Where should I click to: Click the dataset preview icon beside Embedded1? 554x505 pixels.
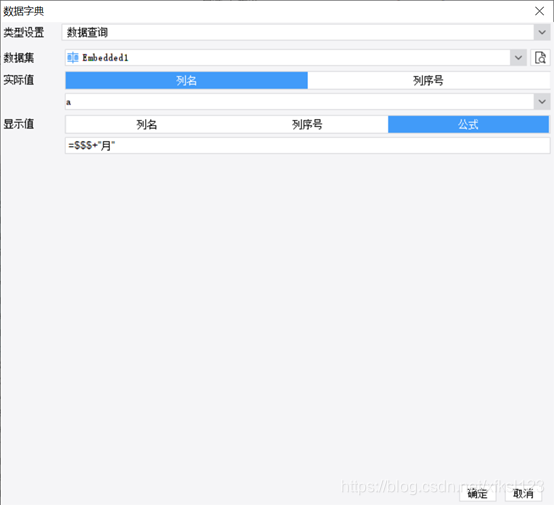click(x=540, y=57)
